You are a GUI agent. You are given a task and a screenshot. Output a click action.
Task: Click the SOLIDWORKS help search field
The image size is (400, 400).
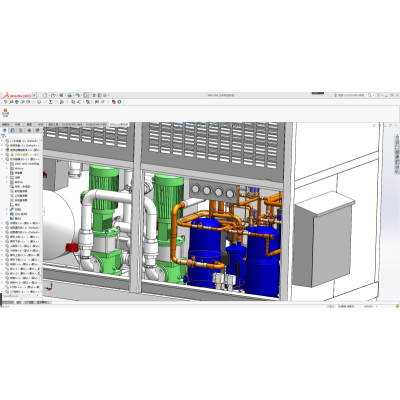coord(350,95)
